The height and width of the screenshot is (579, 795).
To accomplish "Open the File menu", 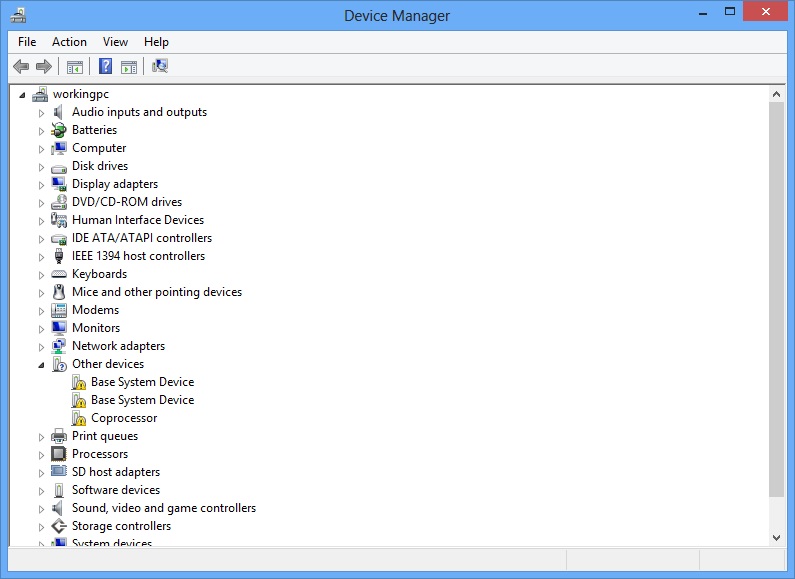I will [27, 42].
